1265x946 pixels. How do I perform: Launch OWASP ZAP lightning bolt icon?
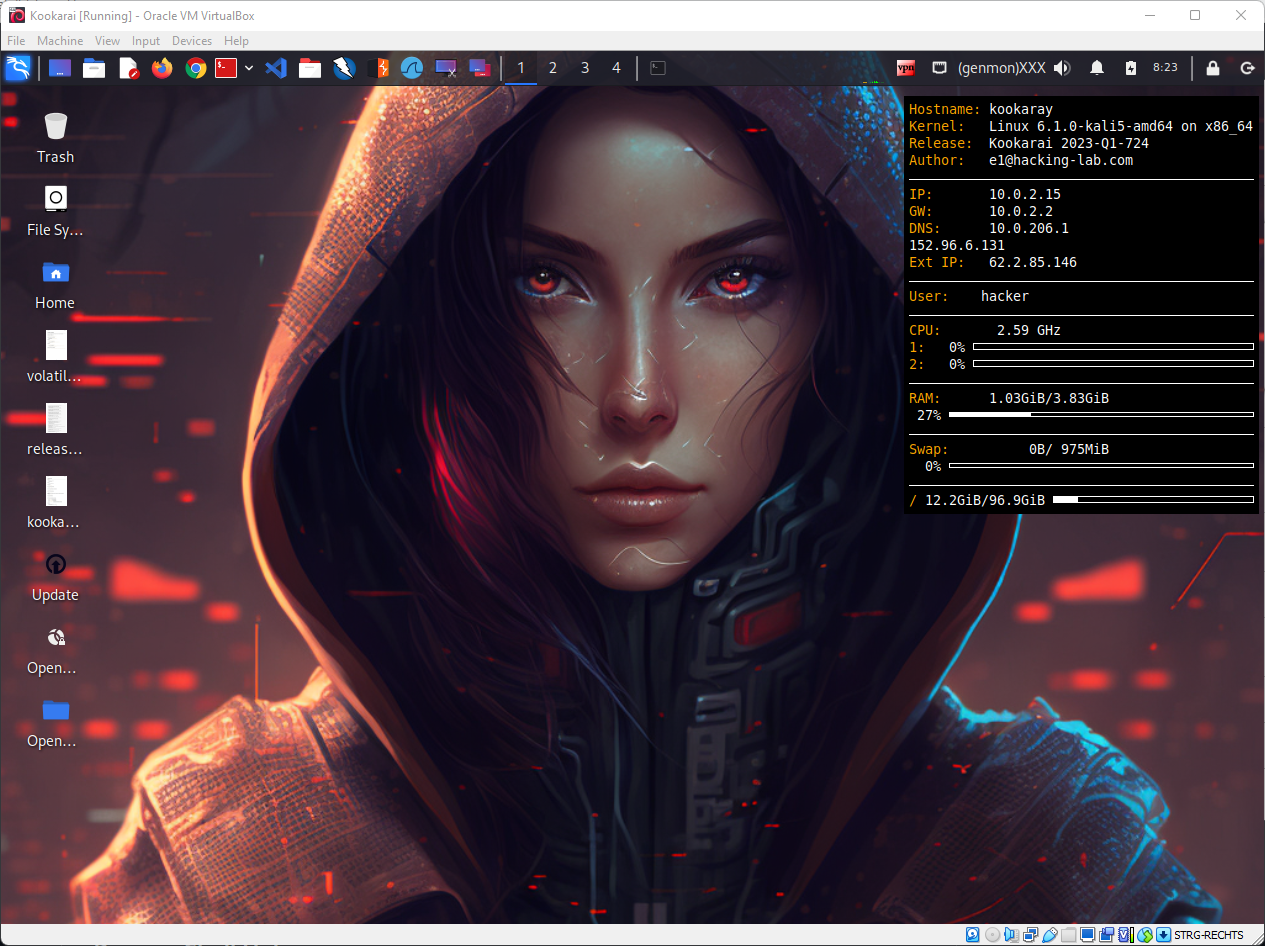[344, 68]
